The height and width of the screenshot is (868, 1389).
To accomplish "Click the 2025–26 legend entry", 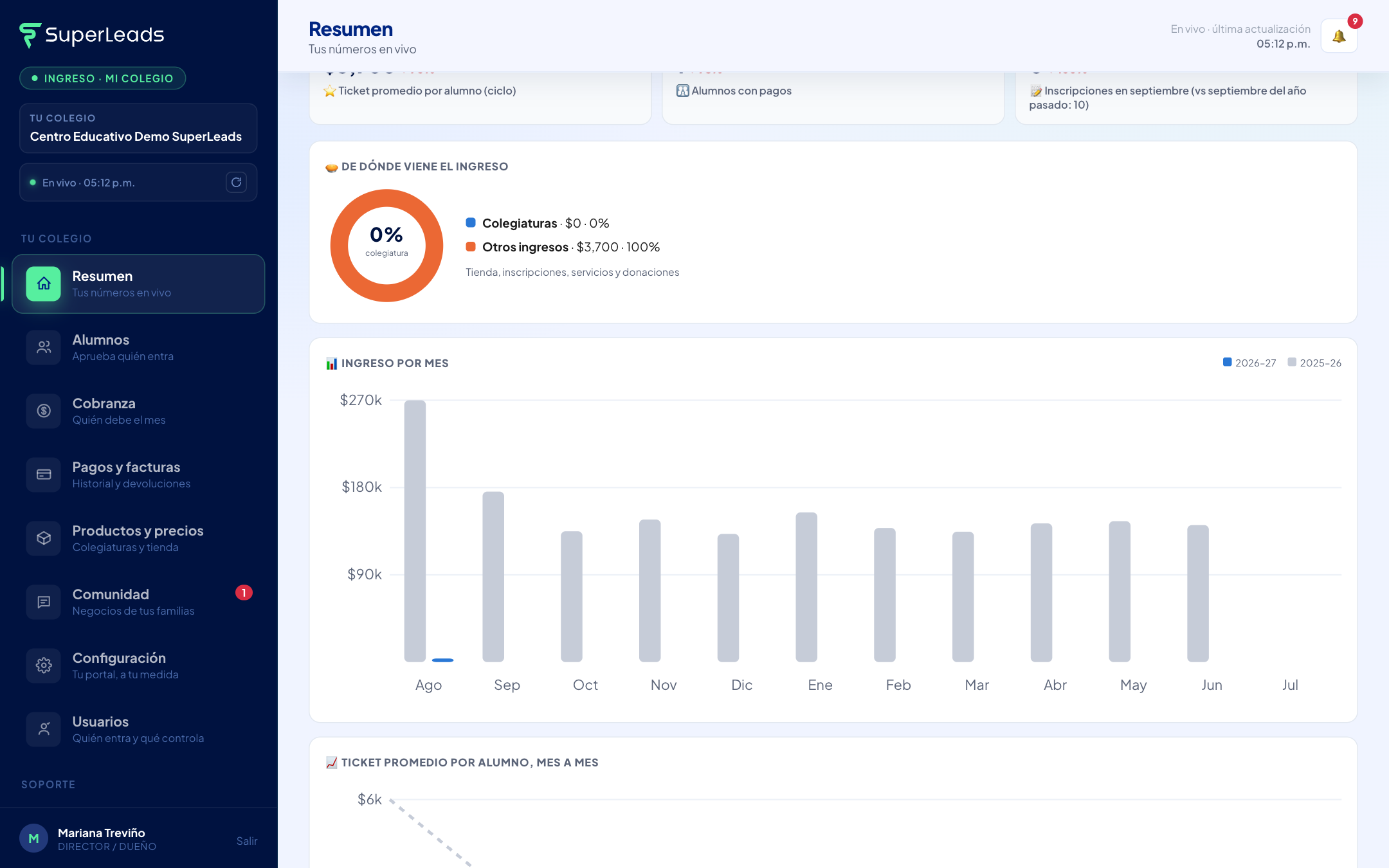I will point(1314,363).
